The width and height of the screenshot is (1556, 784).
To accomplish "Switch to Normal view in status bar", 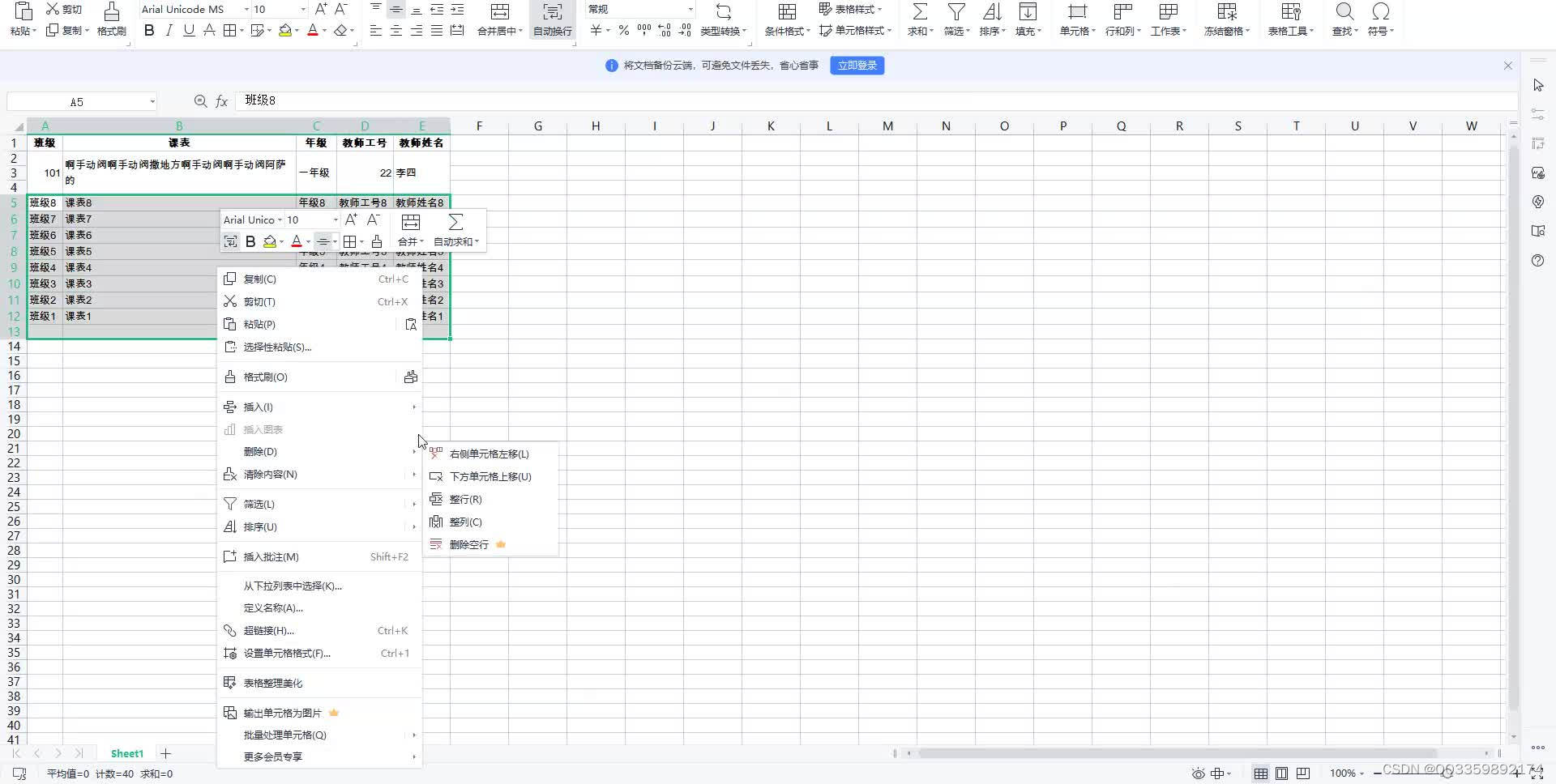I will (1260, 773).
